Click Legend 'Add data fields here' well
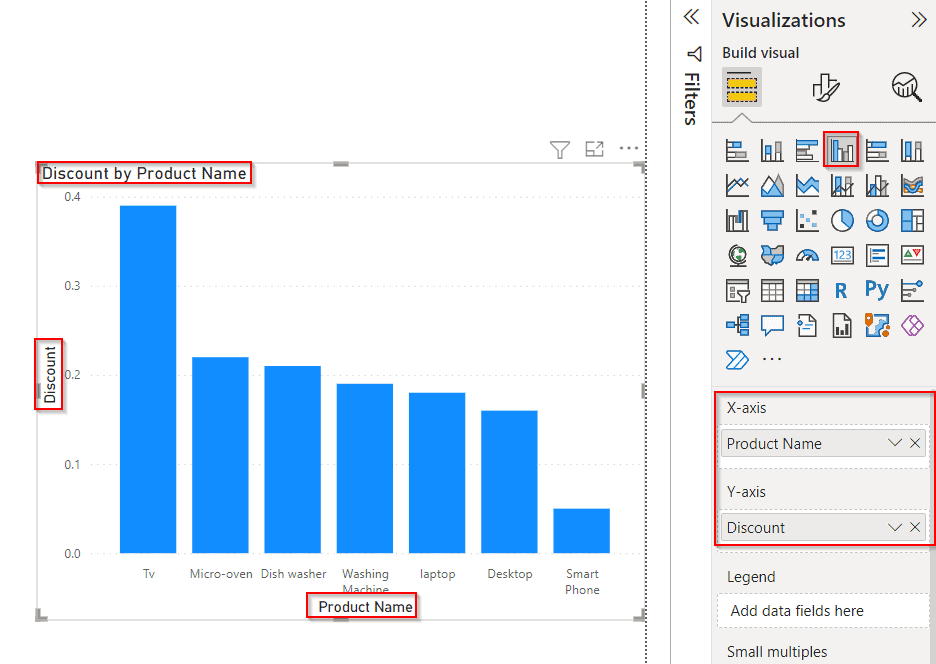This screenshot has width=936, height=664. point(823,610)
